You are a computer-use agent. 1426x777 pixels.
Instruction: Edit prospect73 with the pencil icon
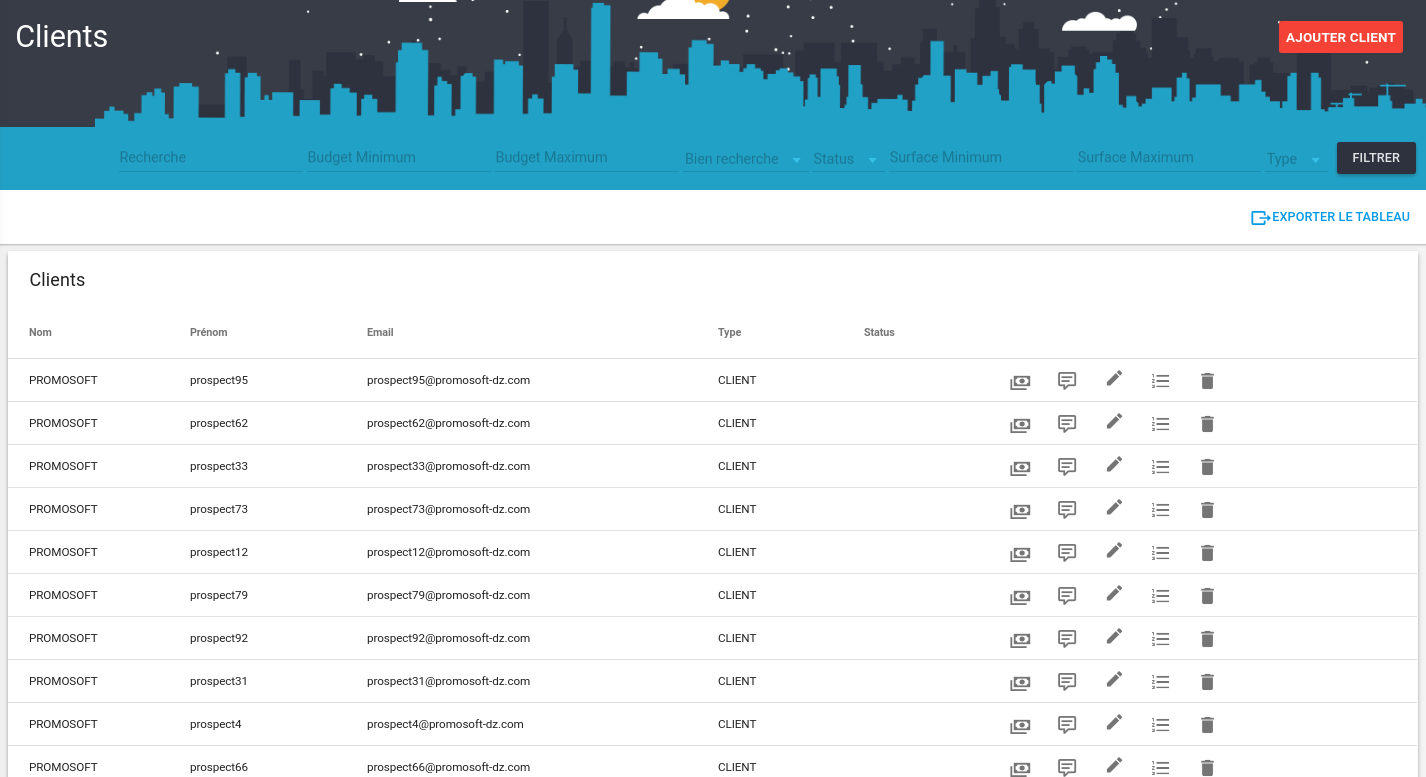tap(1114, 507)
